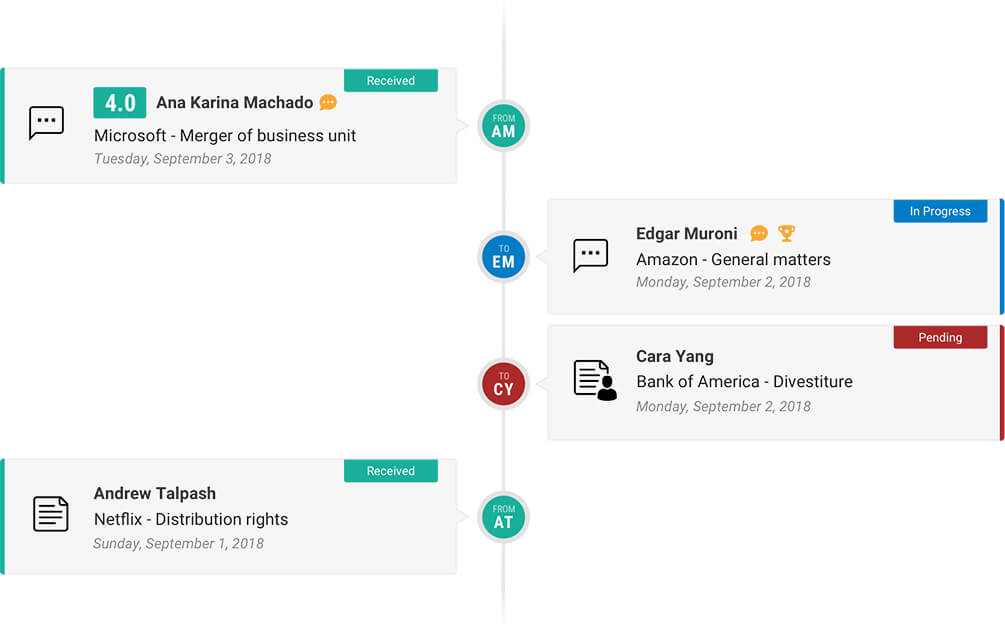Viewport: 1005px width, 629px height.
Task: Open the FROM AM timeline marker
Action: (503, 126)
